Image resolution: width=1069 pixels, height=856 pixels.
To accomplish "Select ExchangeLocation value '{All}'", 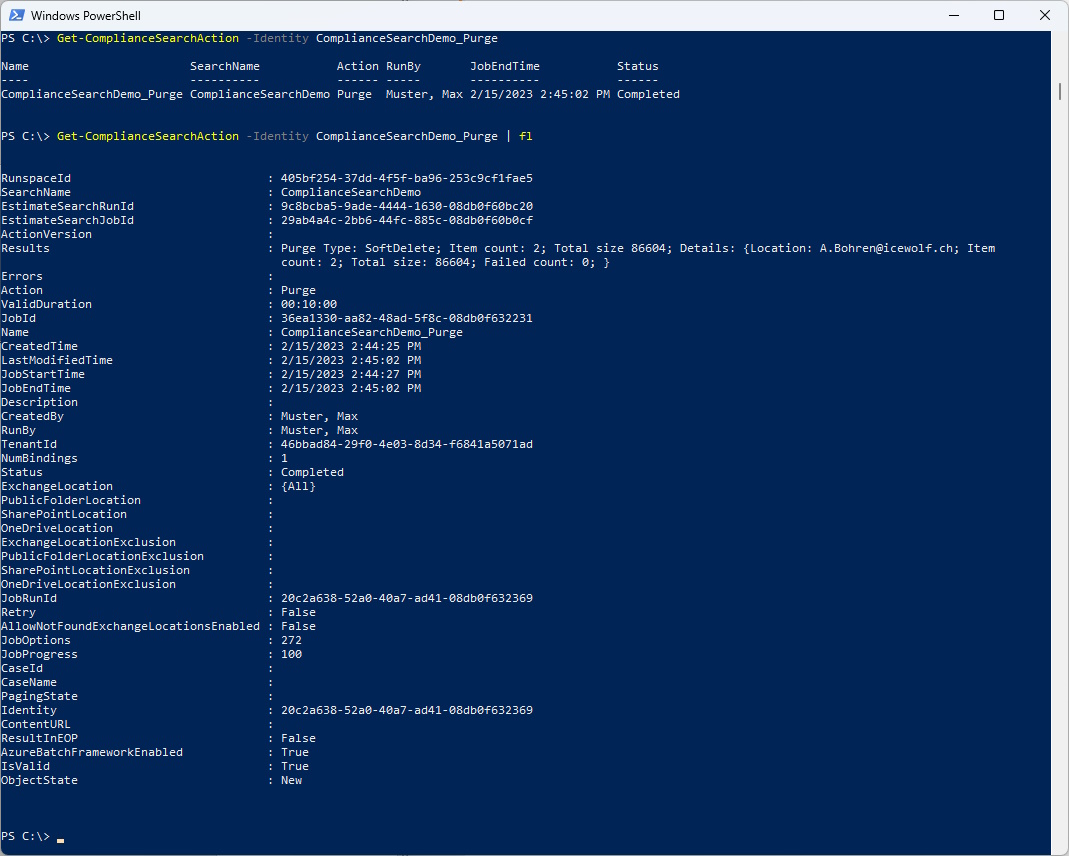I will coord(299,487).
